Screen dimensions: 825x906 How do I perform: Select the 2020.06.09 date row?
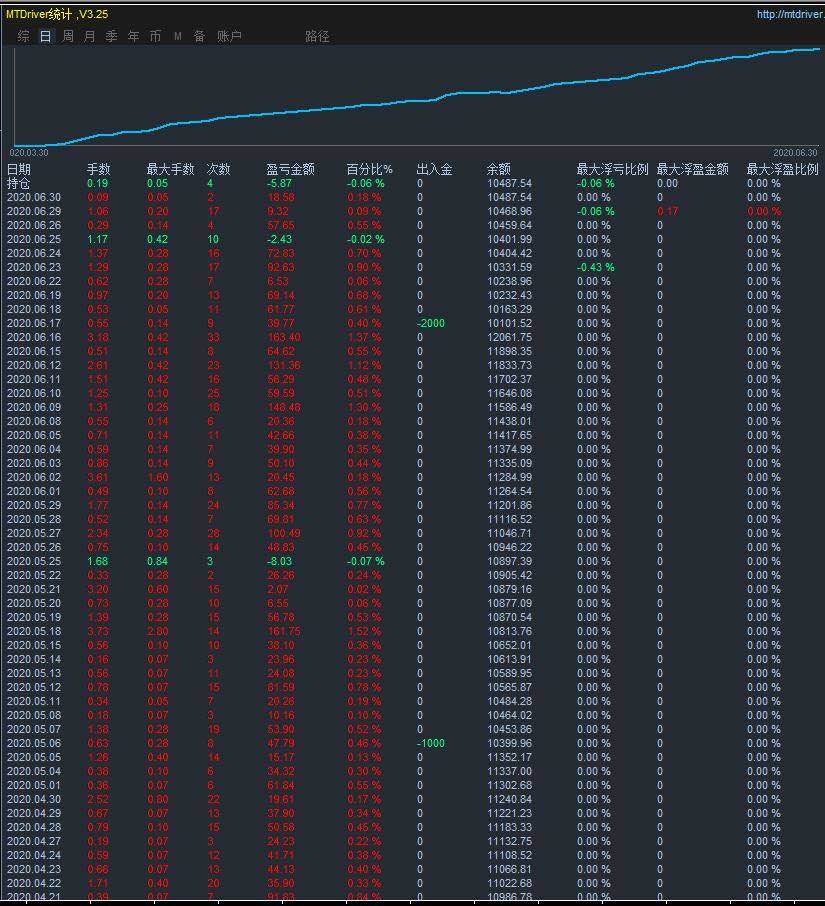(x=34, y=407)
